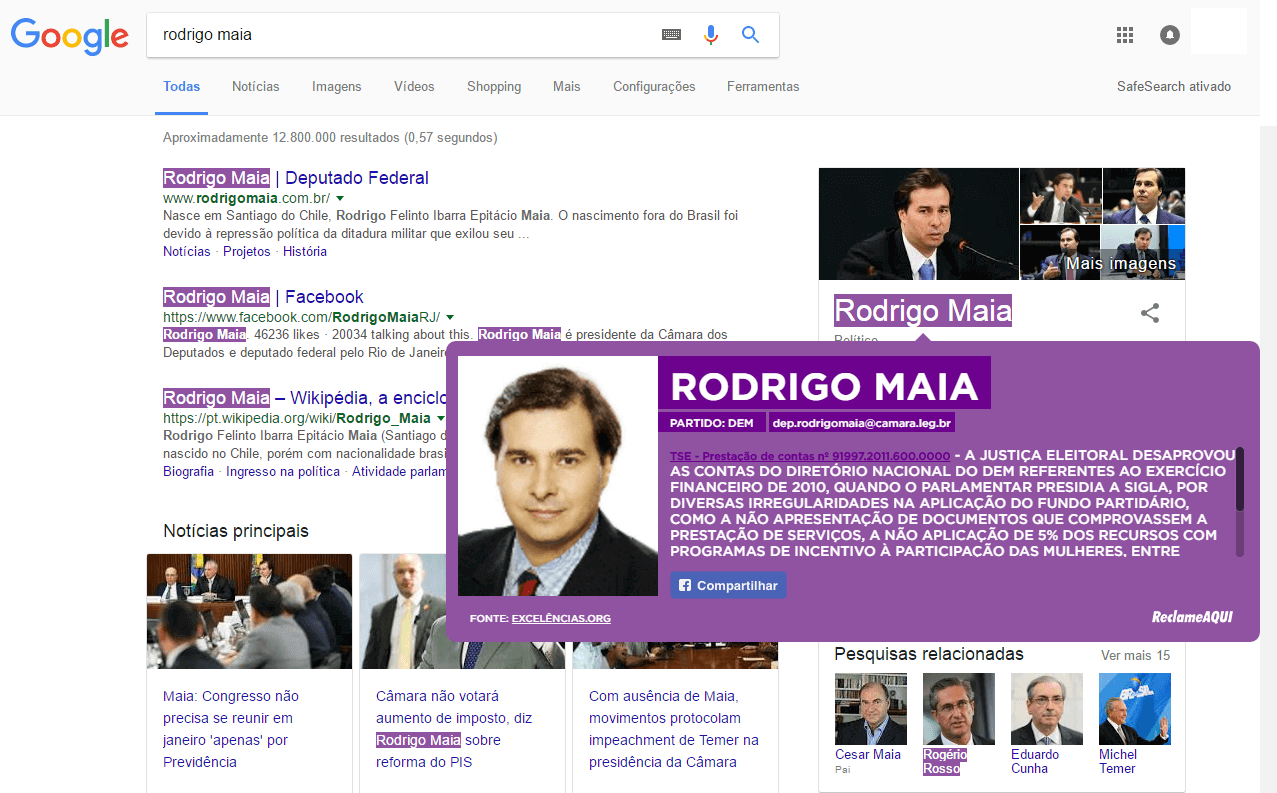Image resolution: width=1277 pixels, height=793 pixels.
Task: Click in the search box containing rodrigo maia
Action: point(400,35)
